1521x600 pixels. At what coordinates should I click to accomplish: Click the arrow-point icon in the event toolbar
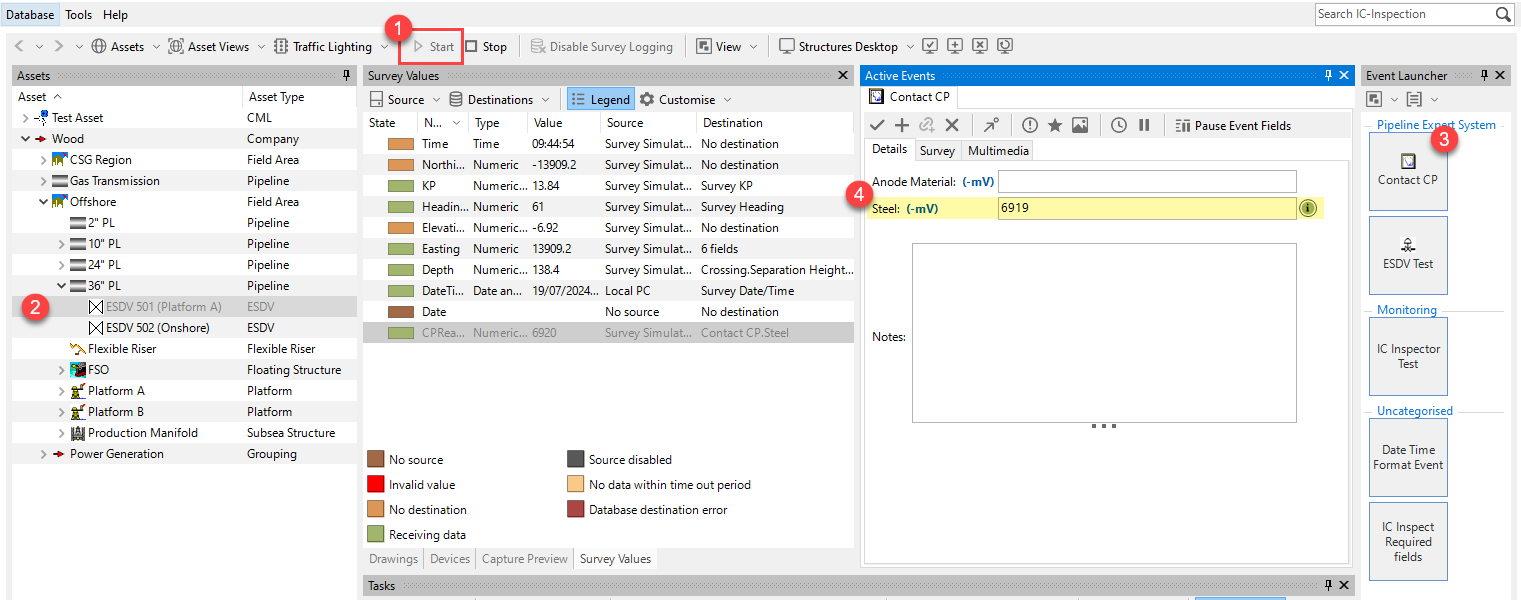pos(991,125)
